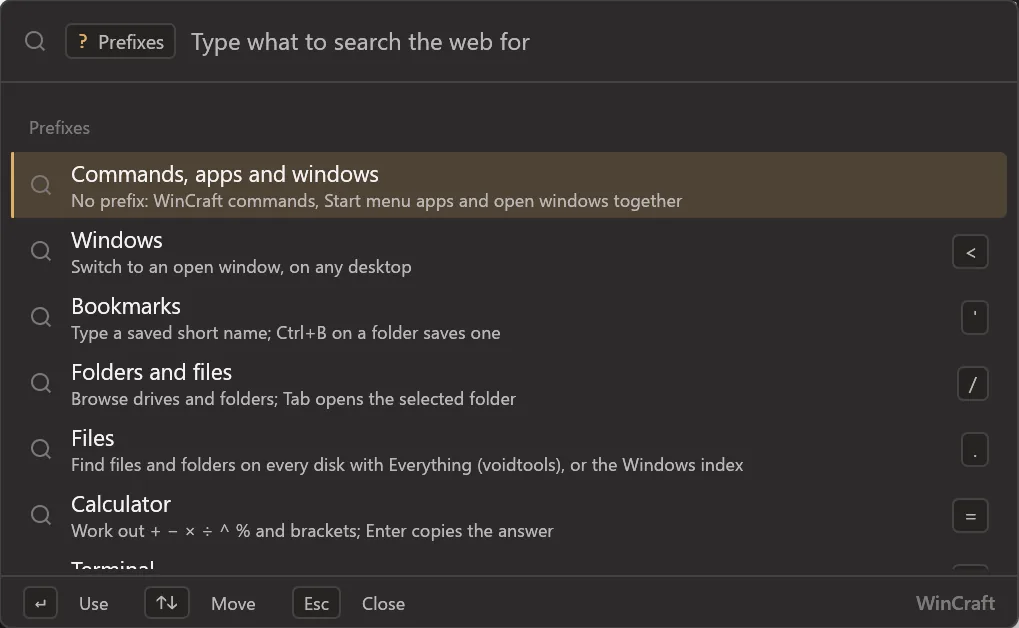Click the up-down arrows Move key hint
1019x628 pixels.
pyautogui.click(x=167, y=603)
